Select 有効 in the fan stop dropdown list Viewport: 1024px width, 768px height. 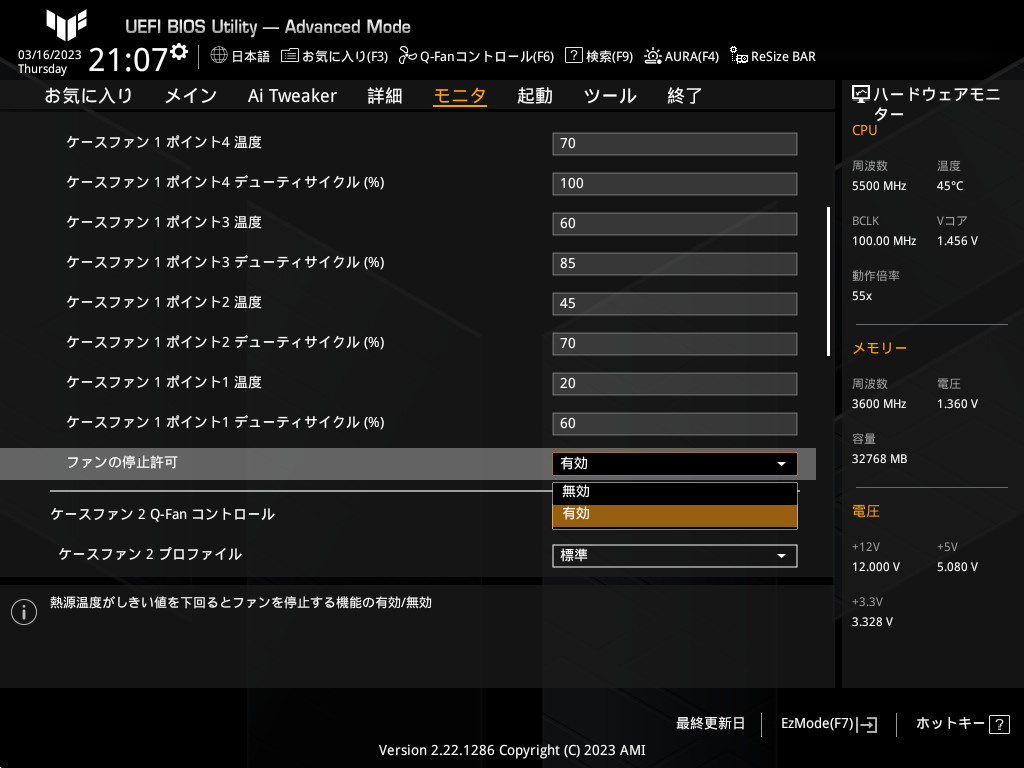pyautogui.click(x=675, y=514)
